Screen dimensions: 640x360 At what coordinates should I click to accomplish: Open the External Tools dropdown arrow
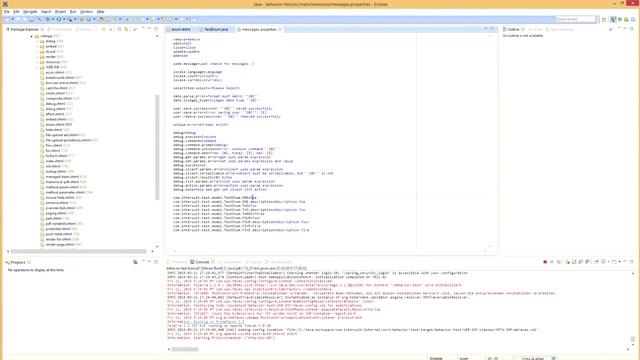(75, 19)
